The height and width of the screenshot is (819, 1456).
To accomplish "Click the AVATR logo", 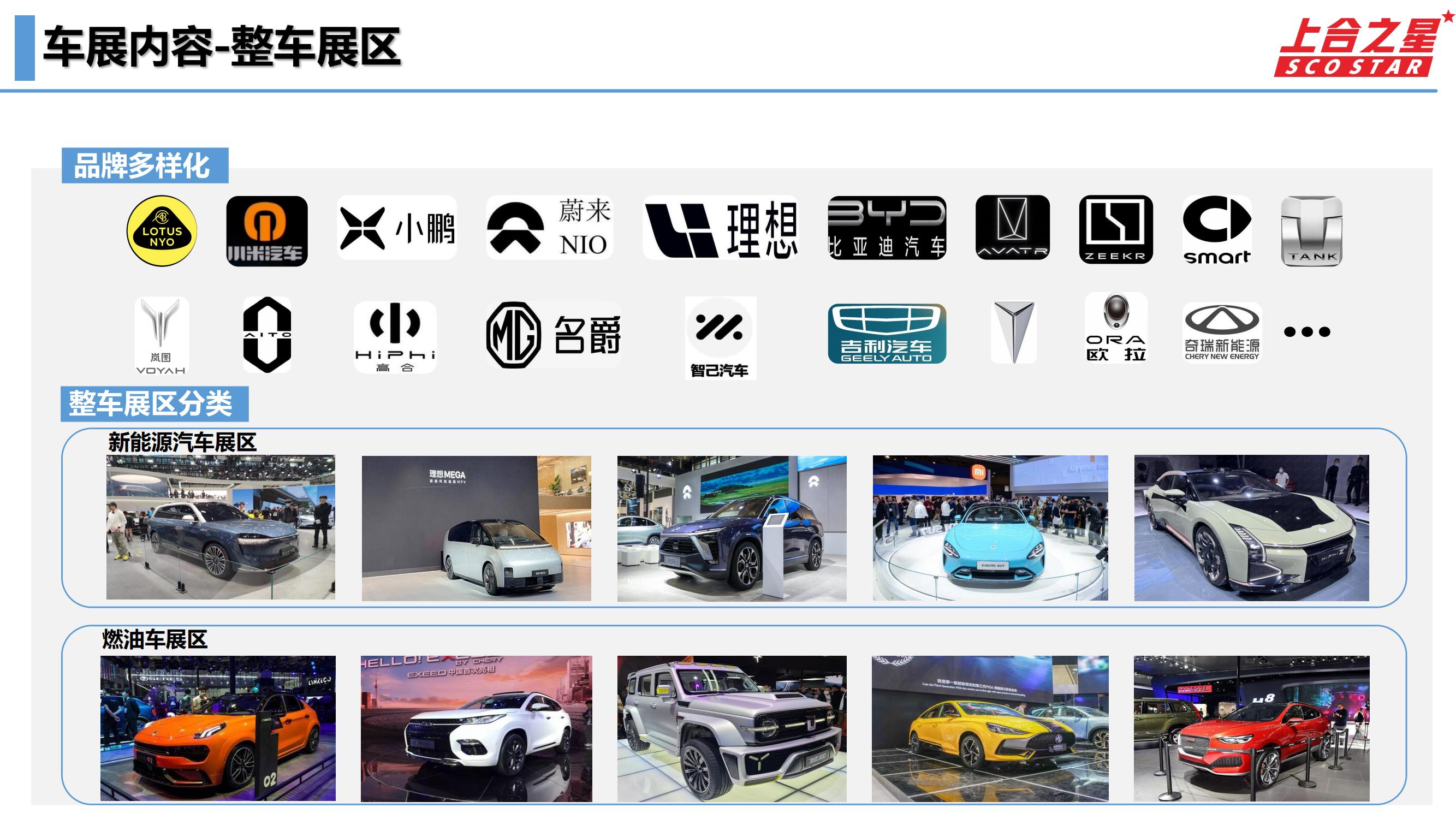I will click(1012, 228).
